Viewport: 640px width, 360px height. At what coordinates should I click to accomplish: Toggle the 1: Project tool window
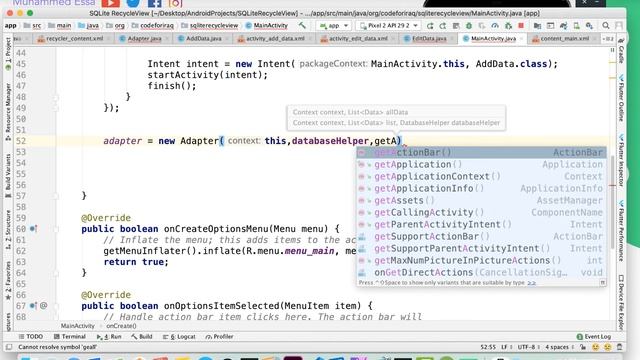pos(8,54)
